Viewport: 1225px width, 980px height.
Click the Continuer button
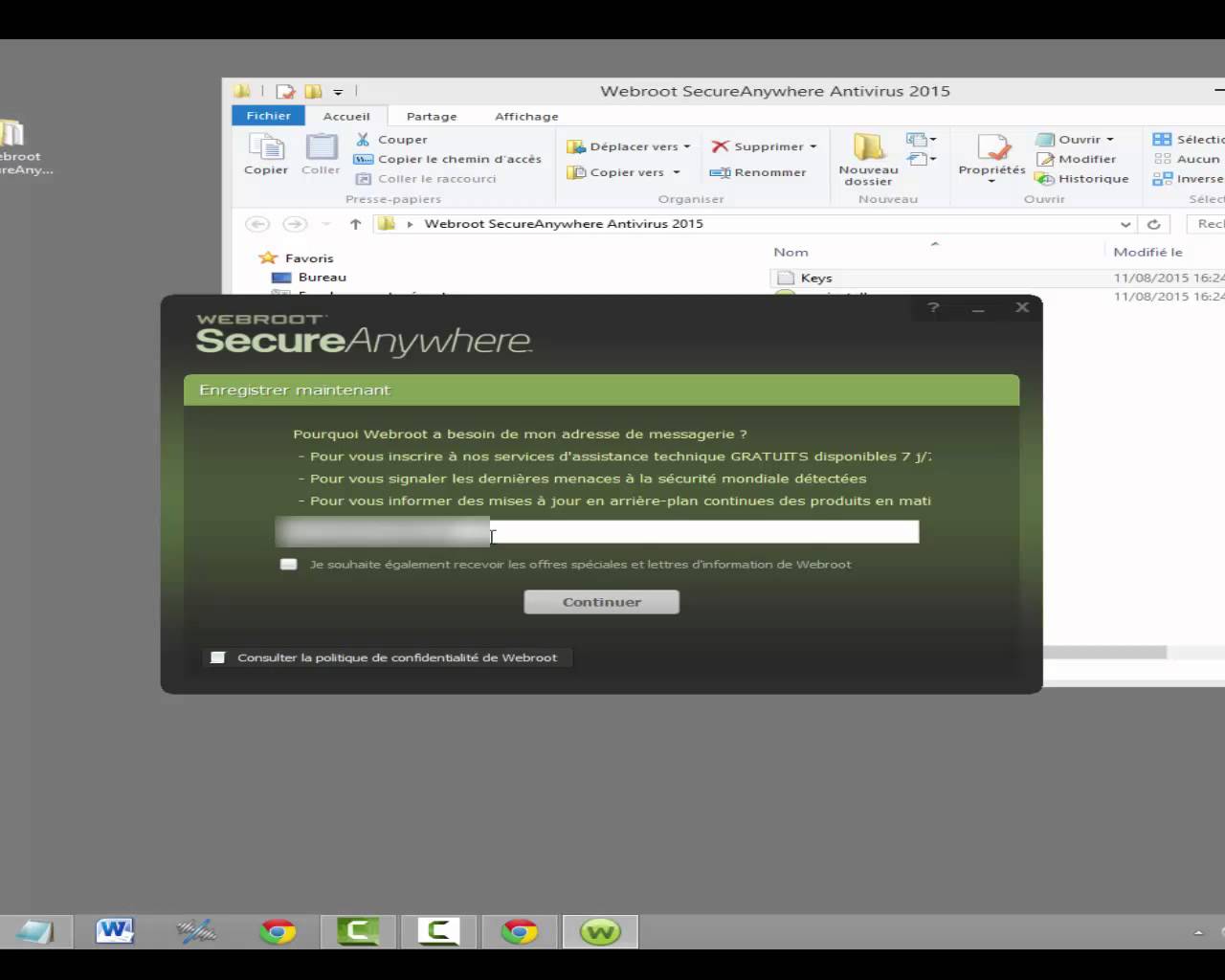pos(602,602)
